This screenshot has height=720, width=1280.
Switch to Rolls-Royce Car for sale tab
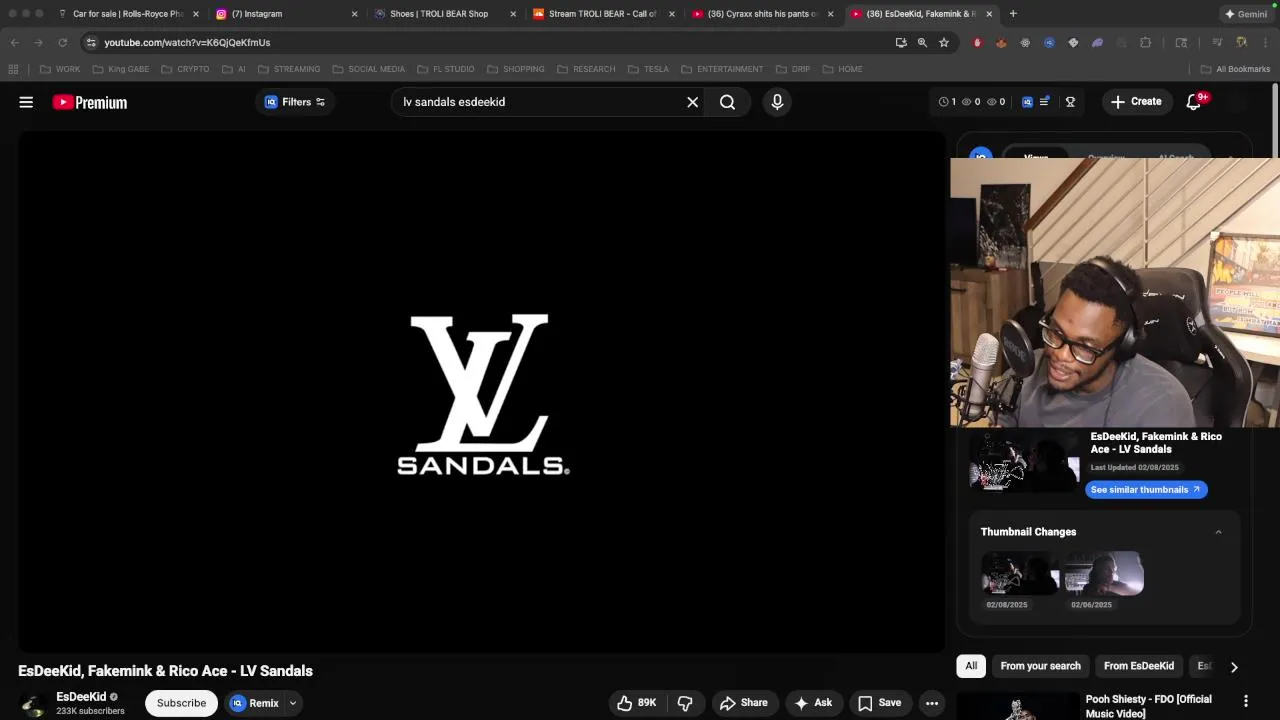(x=128, y=14)
